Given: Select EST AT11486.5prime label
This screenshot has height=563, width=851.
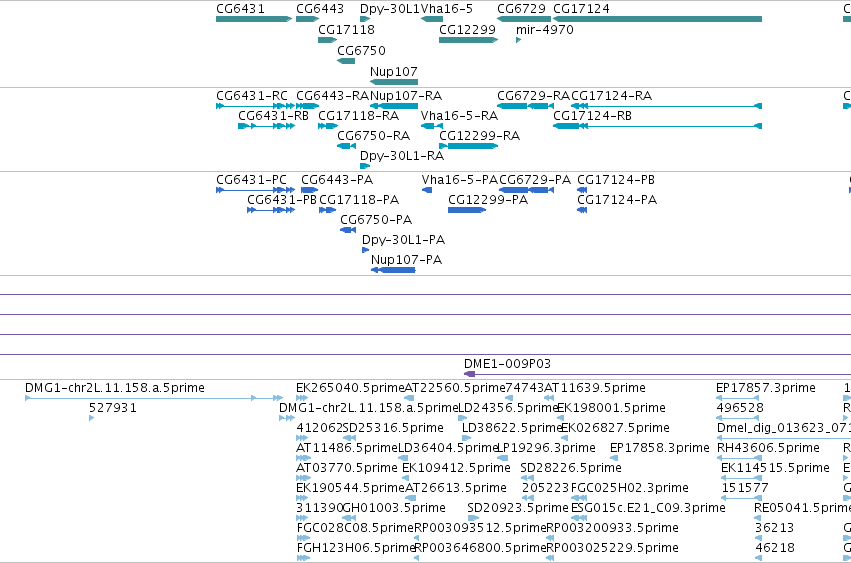Looking at the screenshot, I should (347, 448).
